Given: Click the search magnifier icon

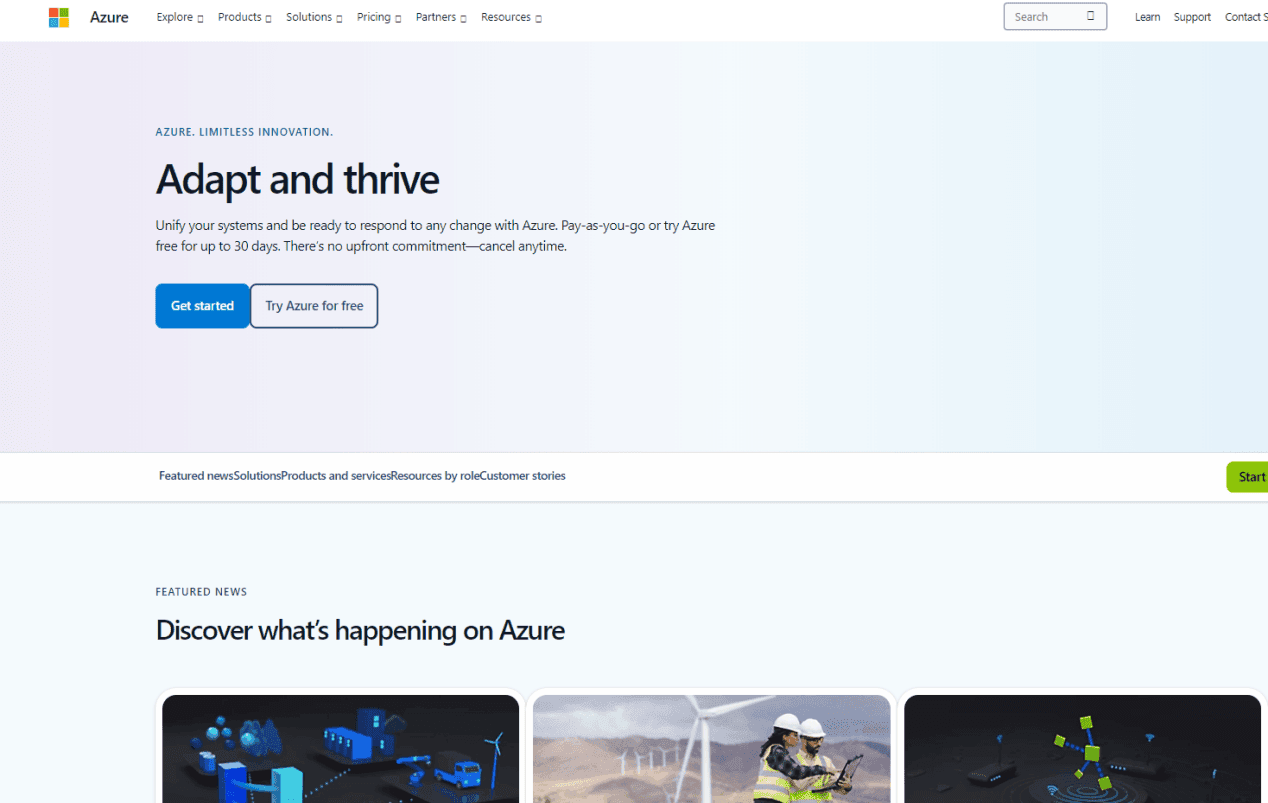Looking at the screenshot, I should pyautogui.click(x=1091, y=16).
